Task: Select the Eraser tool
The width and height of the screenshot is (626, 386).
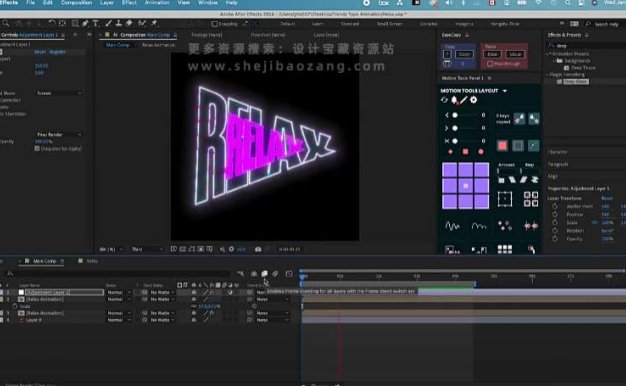Action: [x=129, y=24]
